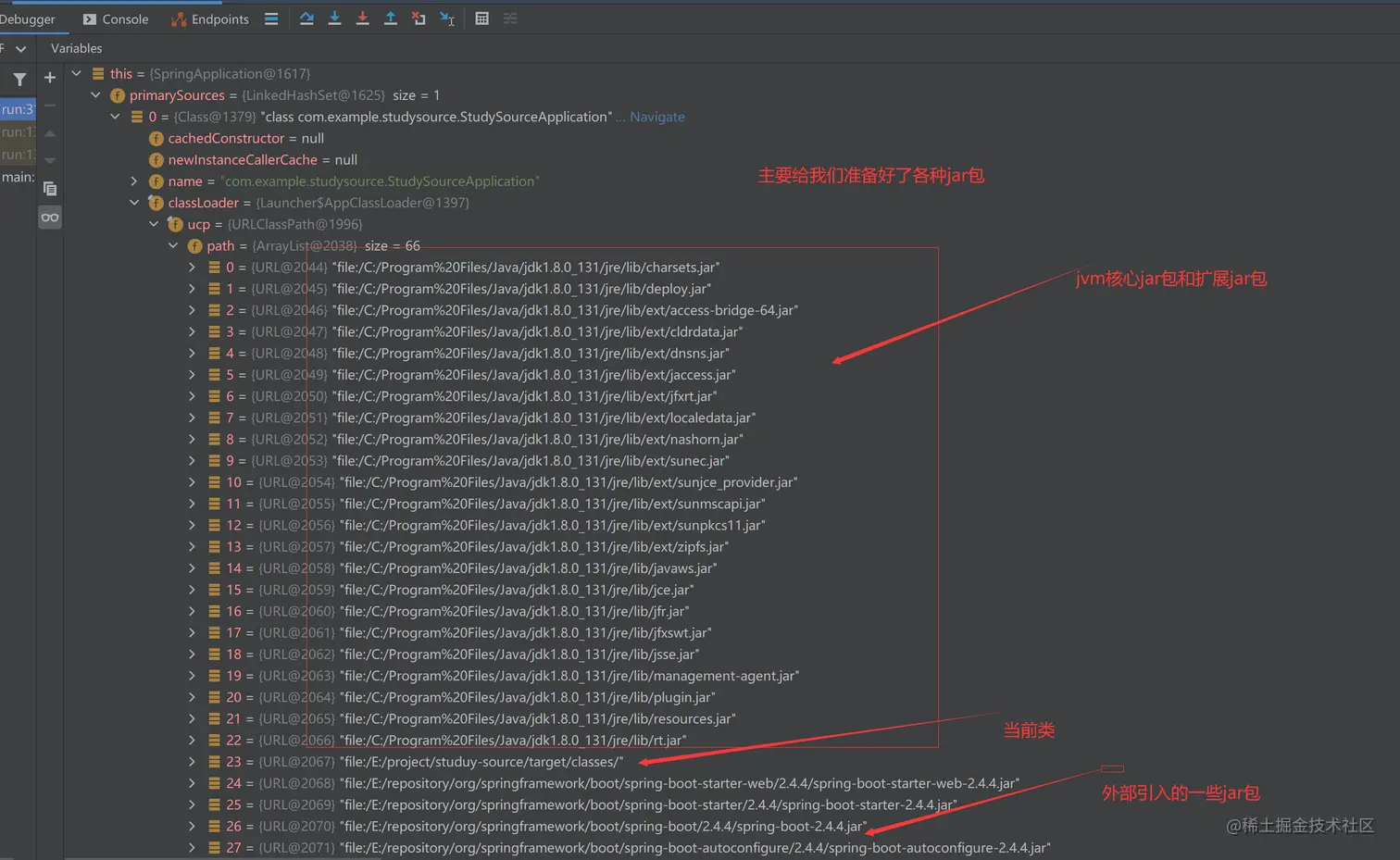Click the field icon beside classLoader
Image resolution: width=1400 pixels, height=860 pixels.
156,203
